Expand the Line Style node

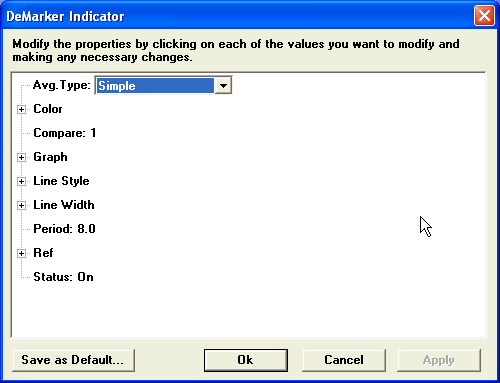[x=21, y=181]
